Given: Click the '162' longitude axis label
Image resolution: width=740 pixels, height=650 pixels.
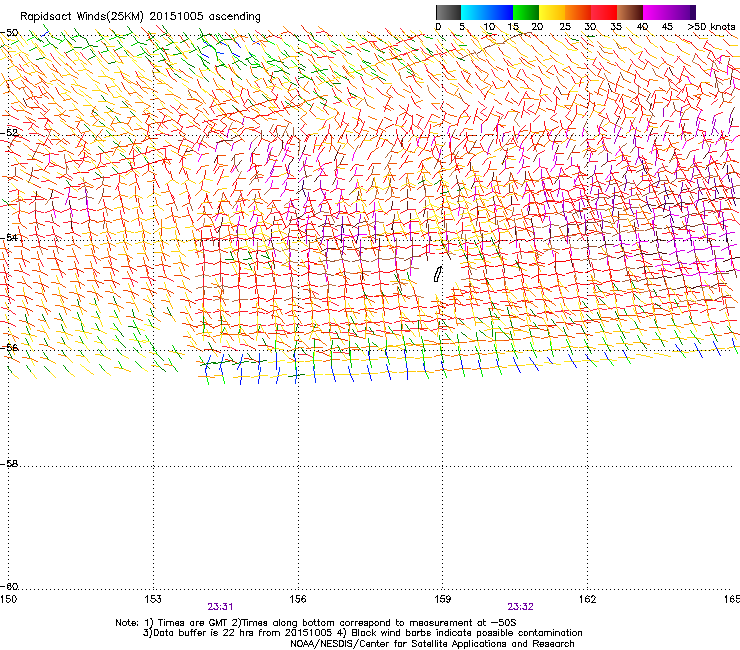Looking at the screenshot, I should (x=587, y=599).
